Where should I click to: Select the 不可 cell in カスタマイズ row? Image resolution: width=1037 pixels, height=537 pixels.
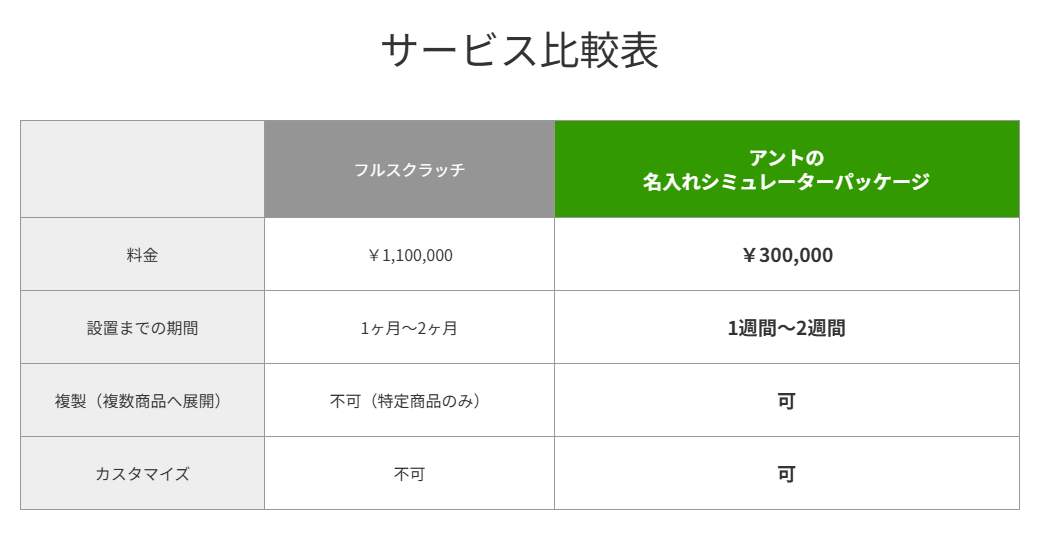(409, 474)
